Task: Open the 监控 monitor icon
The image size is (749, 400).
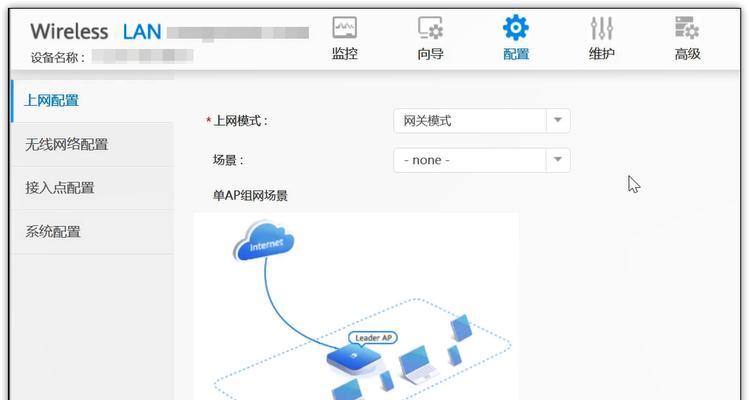Action: tap(344, 28)
